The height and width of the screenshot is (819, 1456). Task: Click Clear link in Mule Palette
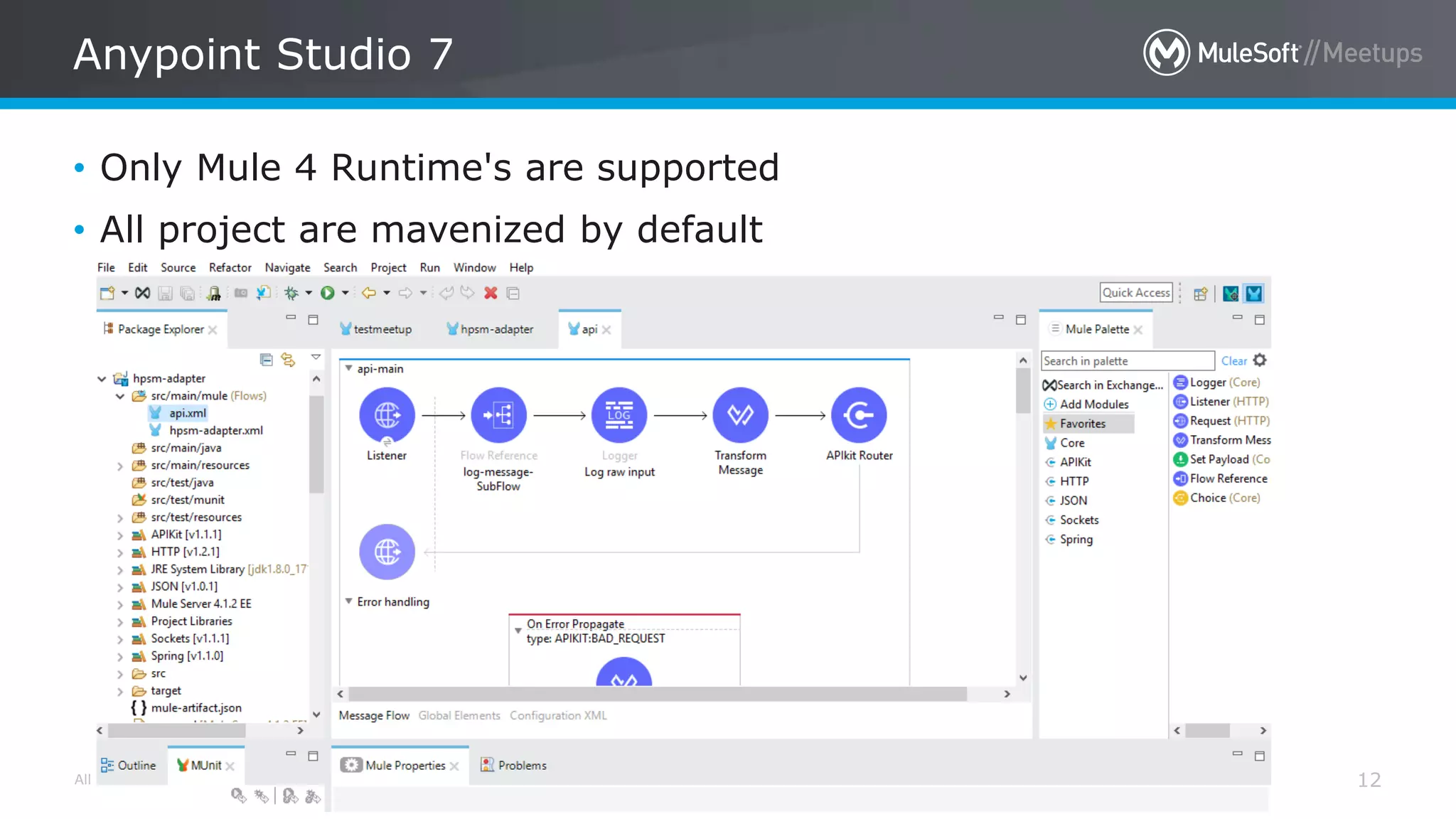1233,361
